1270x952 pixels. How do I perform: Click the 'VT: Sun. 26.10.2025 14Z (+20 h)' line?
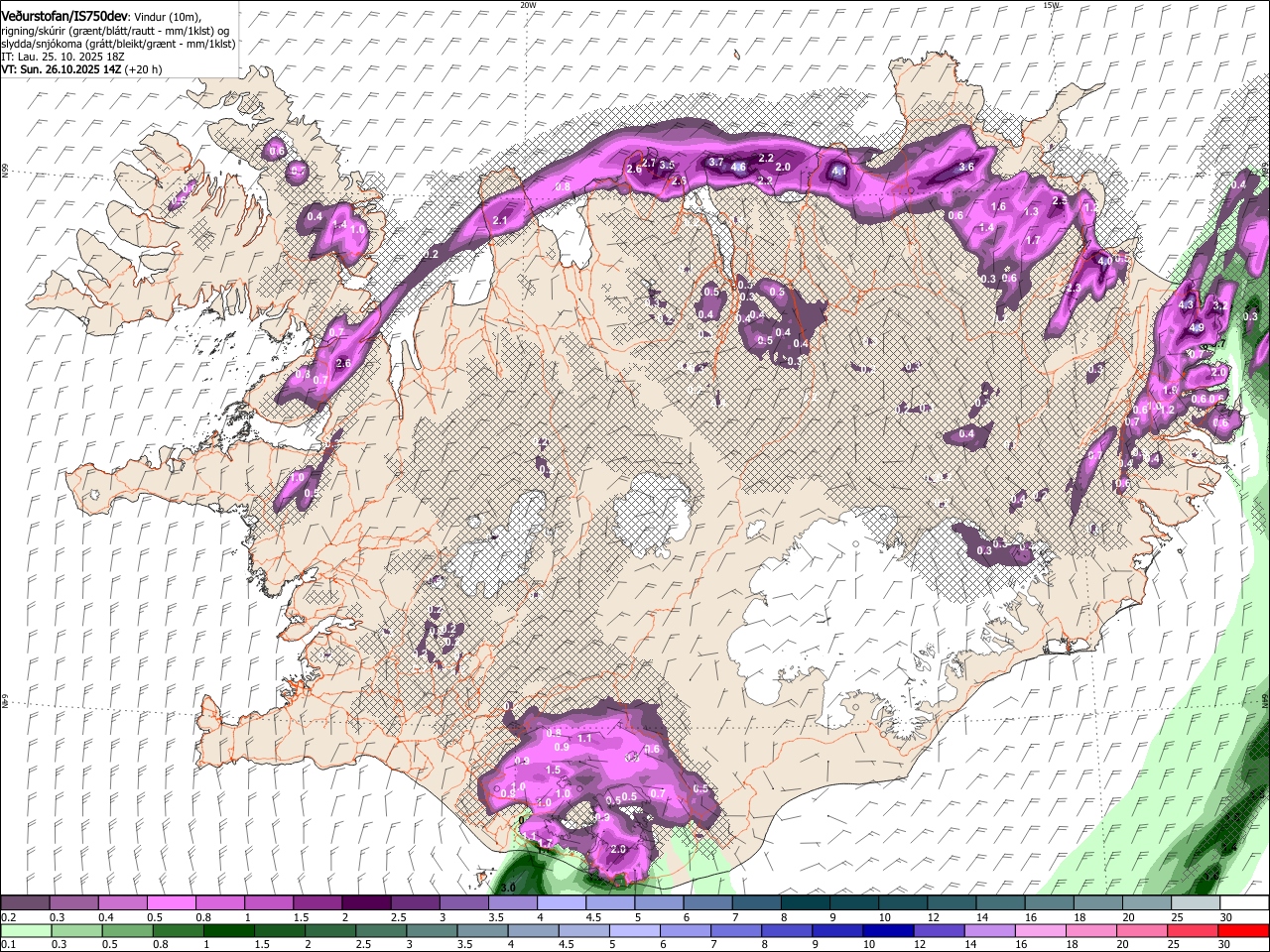81,69
